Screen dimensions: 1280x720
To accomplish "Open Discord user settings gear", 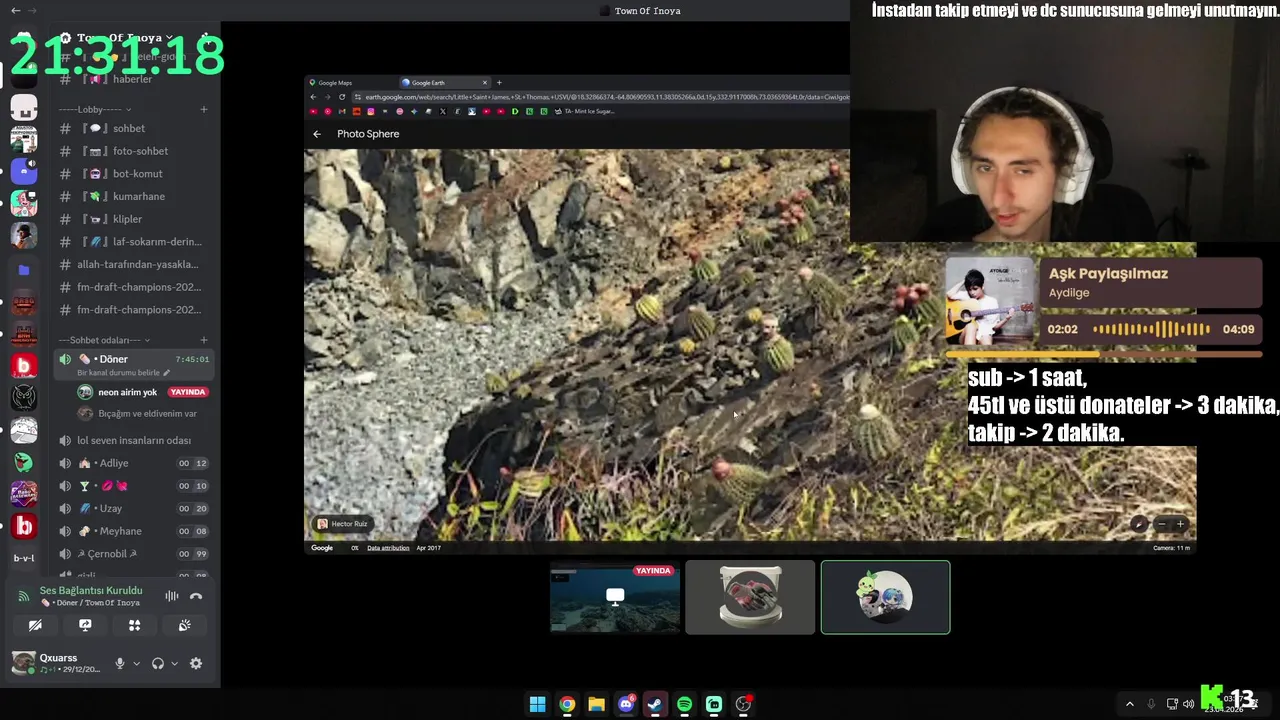I will (x=196, y=663).
